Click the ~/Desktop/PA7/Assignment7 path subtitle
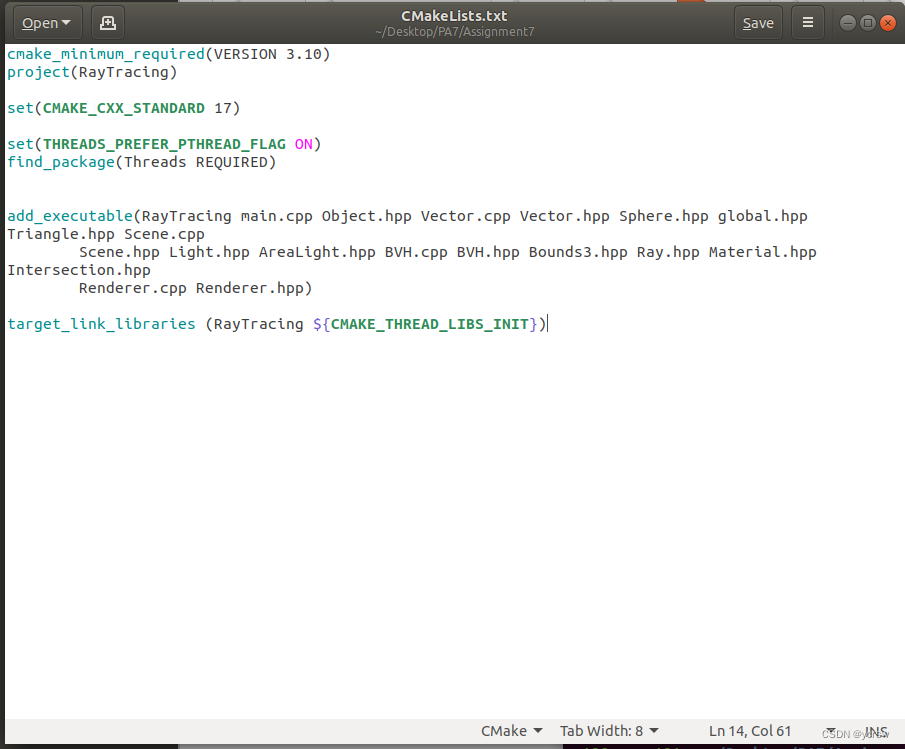This screenshot has height=749, width=905. 454,32
